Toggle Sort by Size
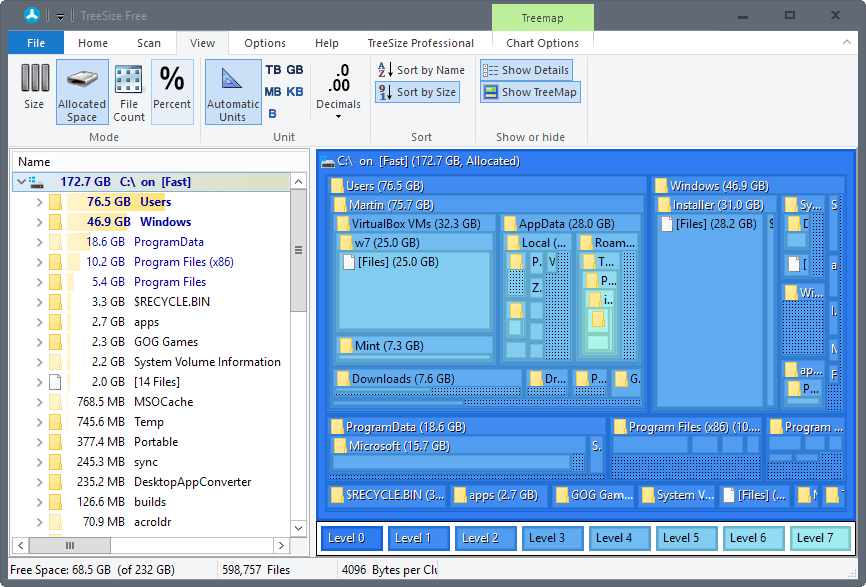866x587 pixels. (417, 92)
